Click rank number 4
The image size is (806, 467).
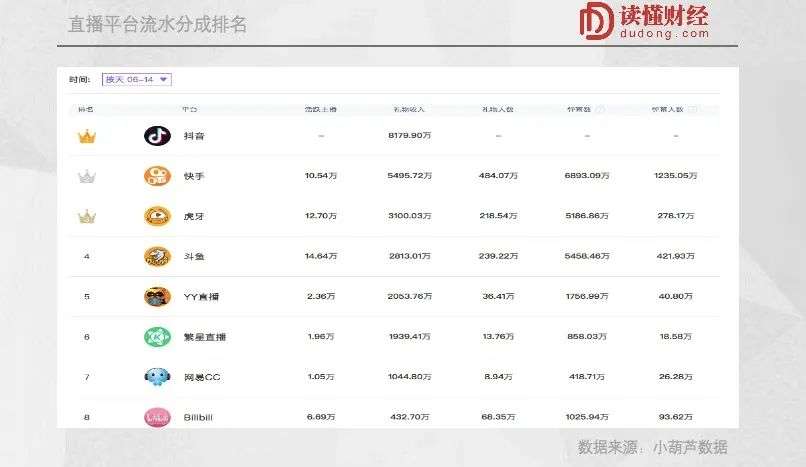[86, 256]
